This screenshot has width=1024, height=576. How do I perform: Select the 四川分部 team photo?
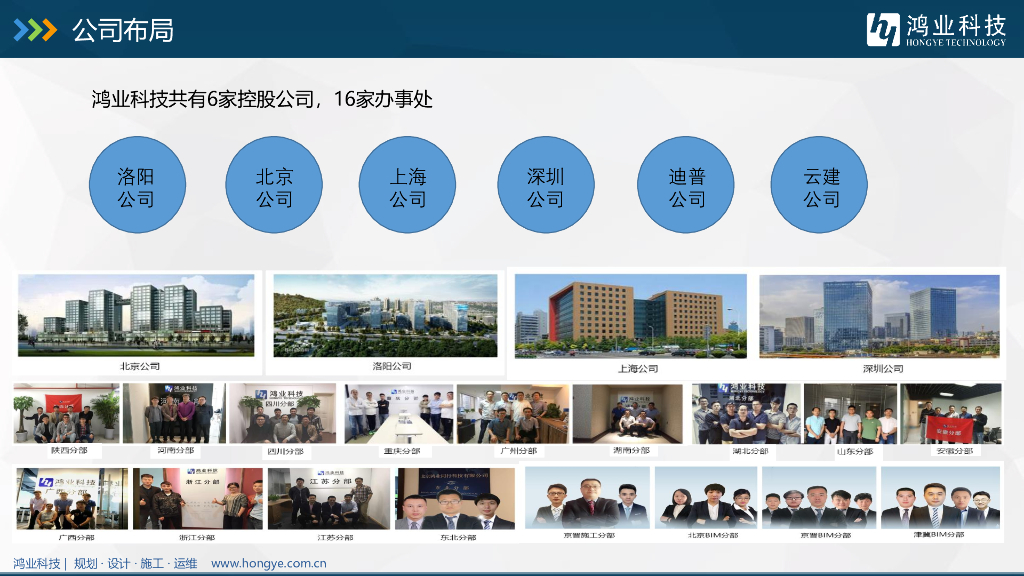(282, 413)
